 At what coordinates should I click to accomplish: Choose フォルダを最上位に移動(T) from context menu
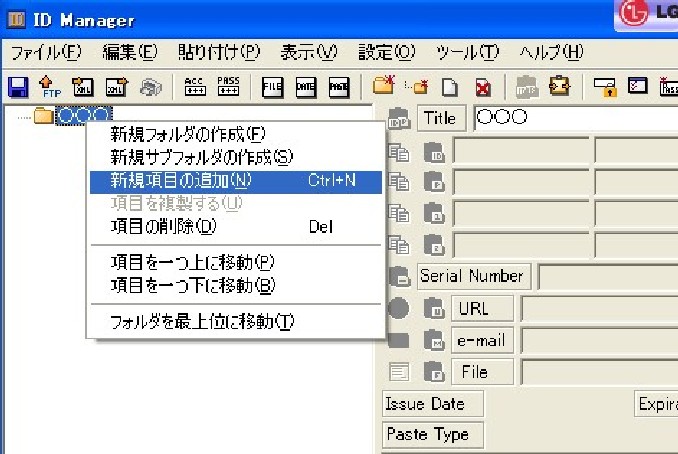click(x=236, y=322)
